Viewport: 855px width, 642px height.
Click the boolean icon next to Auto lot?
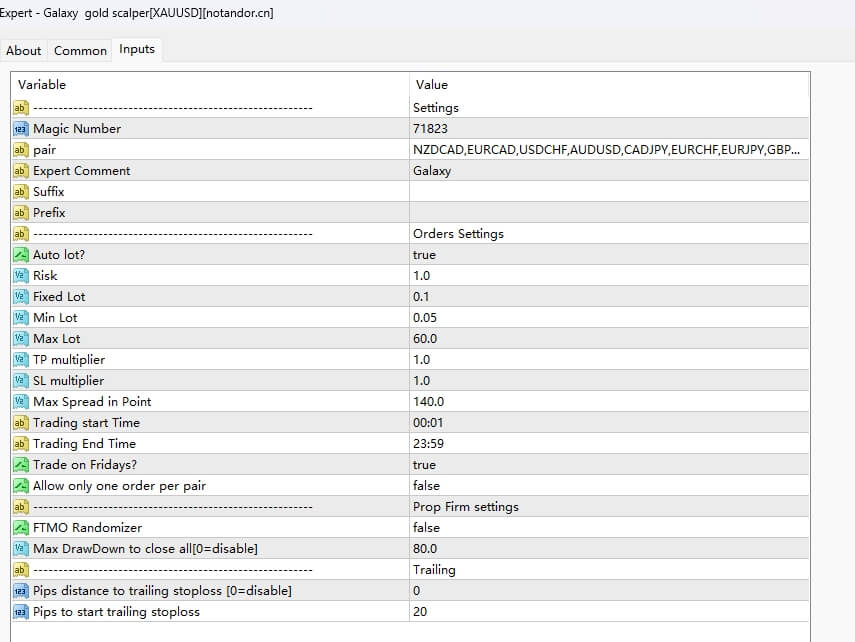coord(20,255)
